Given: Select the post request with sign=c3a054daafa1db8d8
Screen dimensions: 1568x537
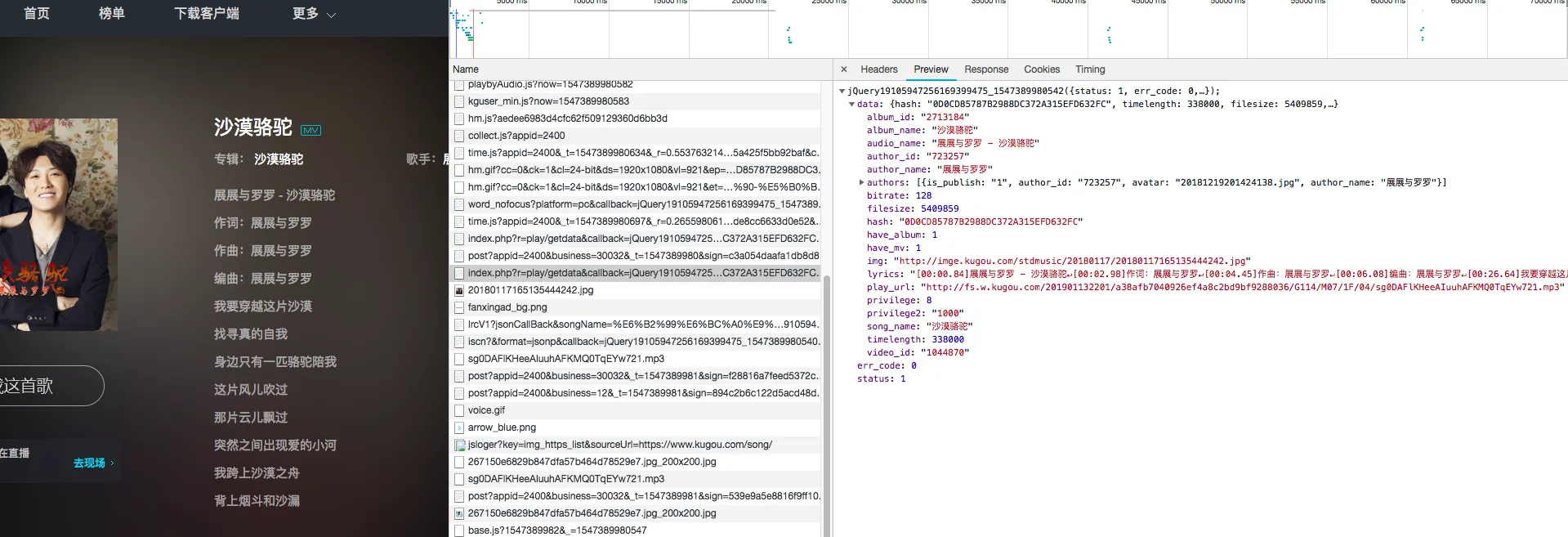Looking at the screenshot, I should coord(636,256).
